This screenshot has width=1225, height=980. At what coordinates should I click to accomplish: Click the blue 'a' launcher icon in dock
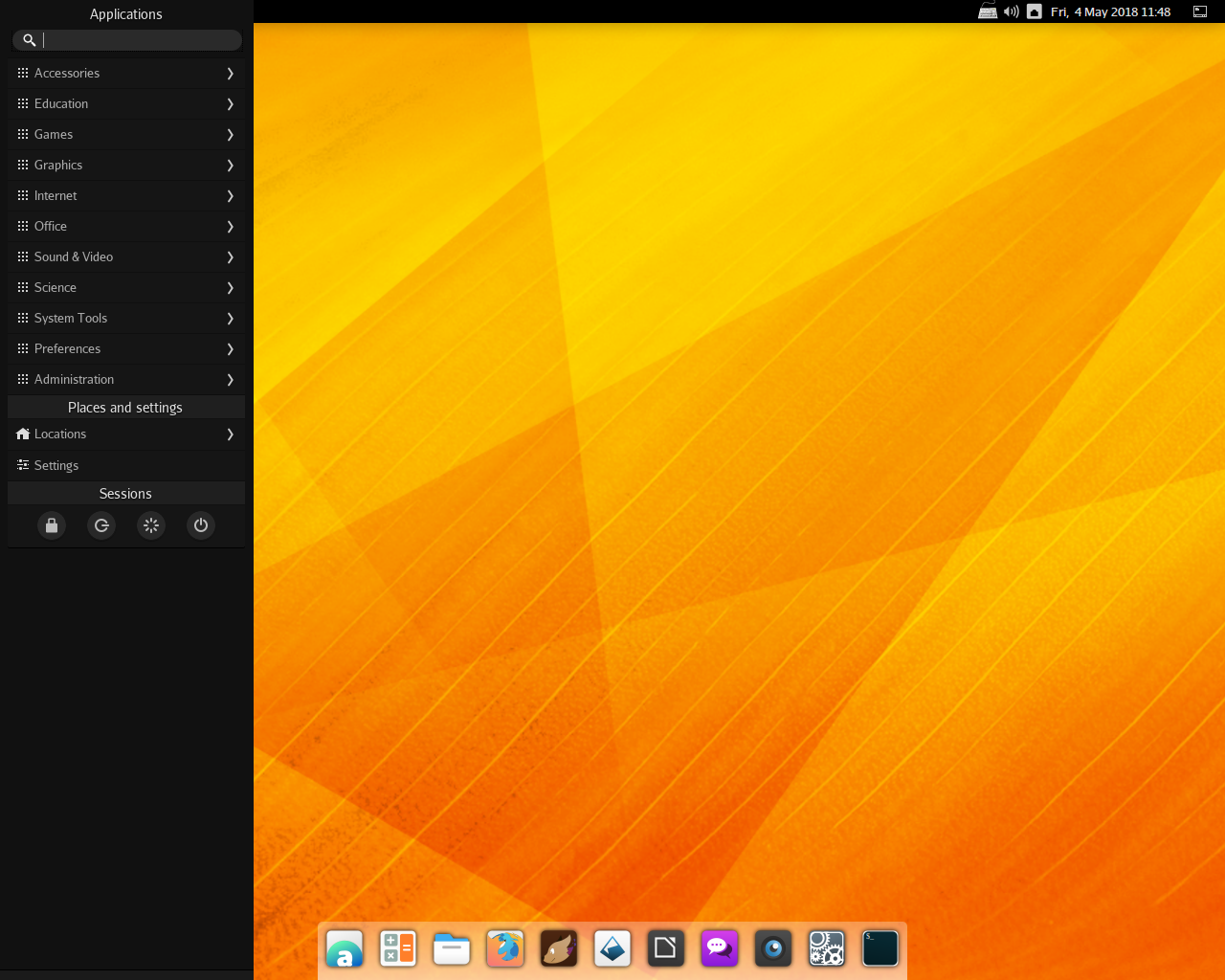click(344, 948)
